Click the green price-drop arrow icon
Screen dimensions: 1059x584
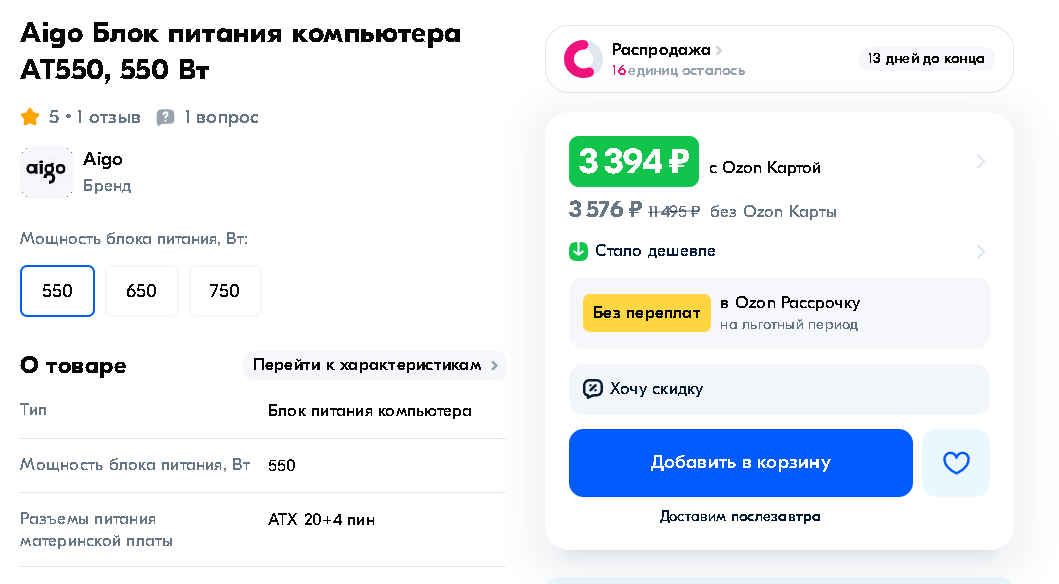point(578,251)
